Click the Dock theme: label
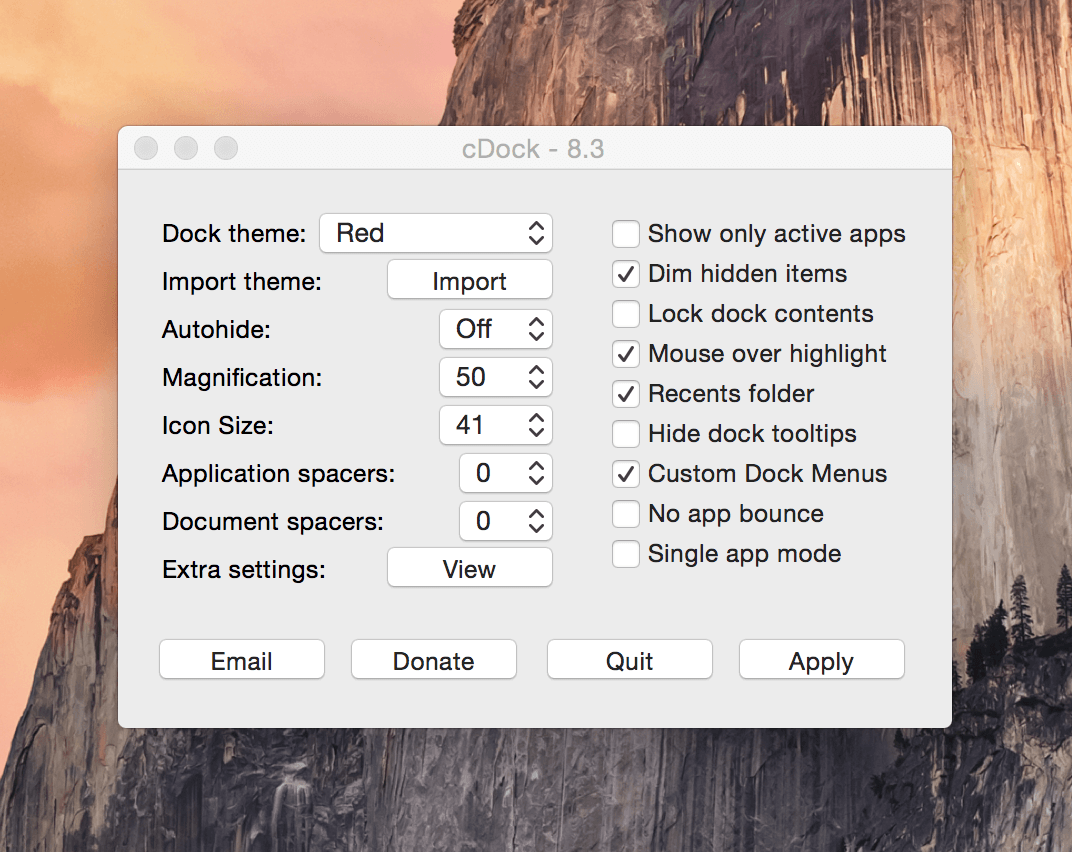The height and width of the screenshot is (852, 1072). coord(234,234)
